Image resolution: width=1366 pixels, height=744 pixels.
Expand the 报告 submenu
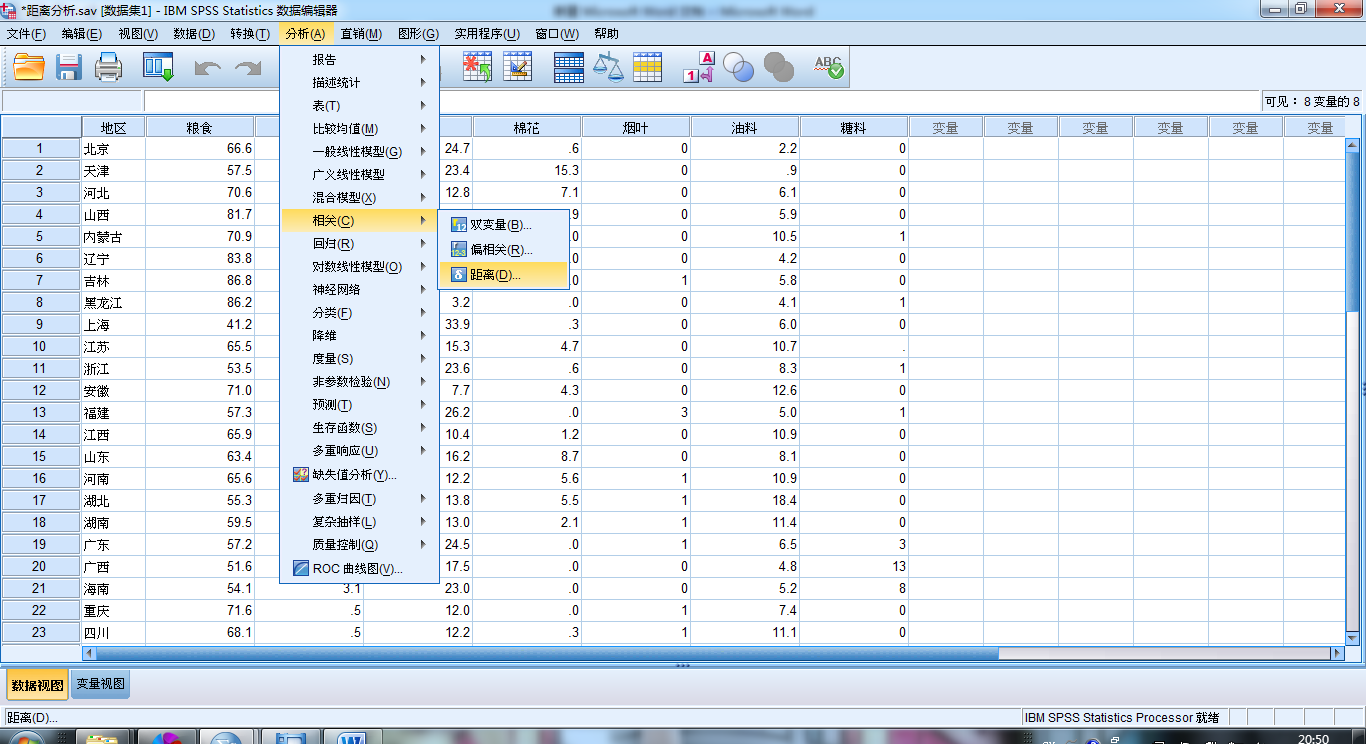pyautogui.click(x=360, y=60)
